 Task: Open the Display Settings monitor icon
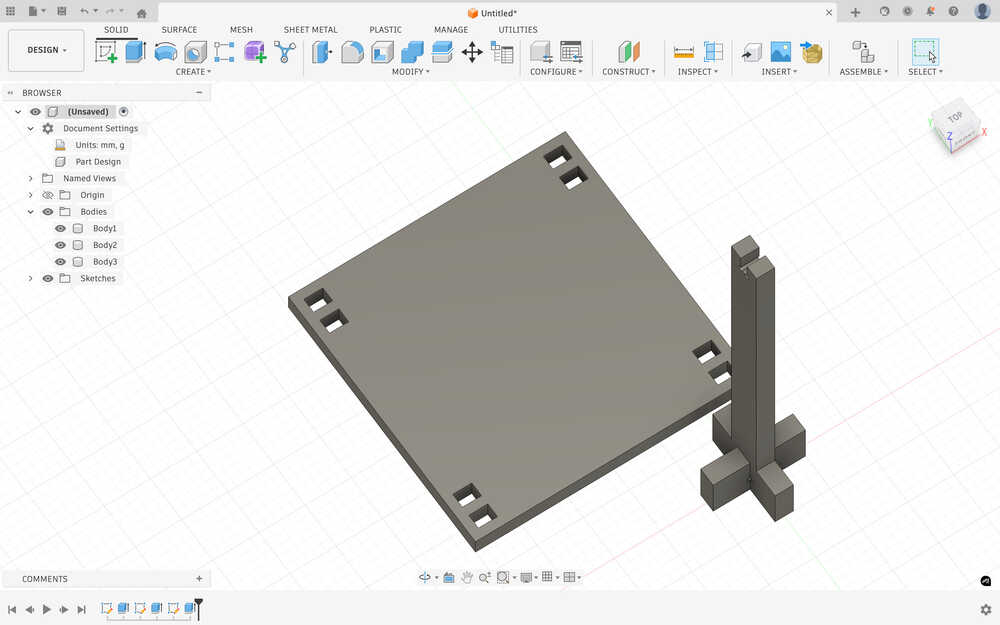click(x=526, y=577)
